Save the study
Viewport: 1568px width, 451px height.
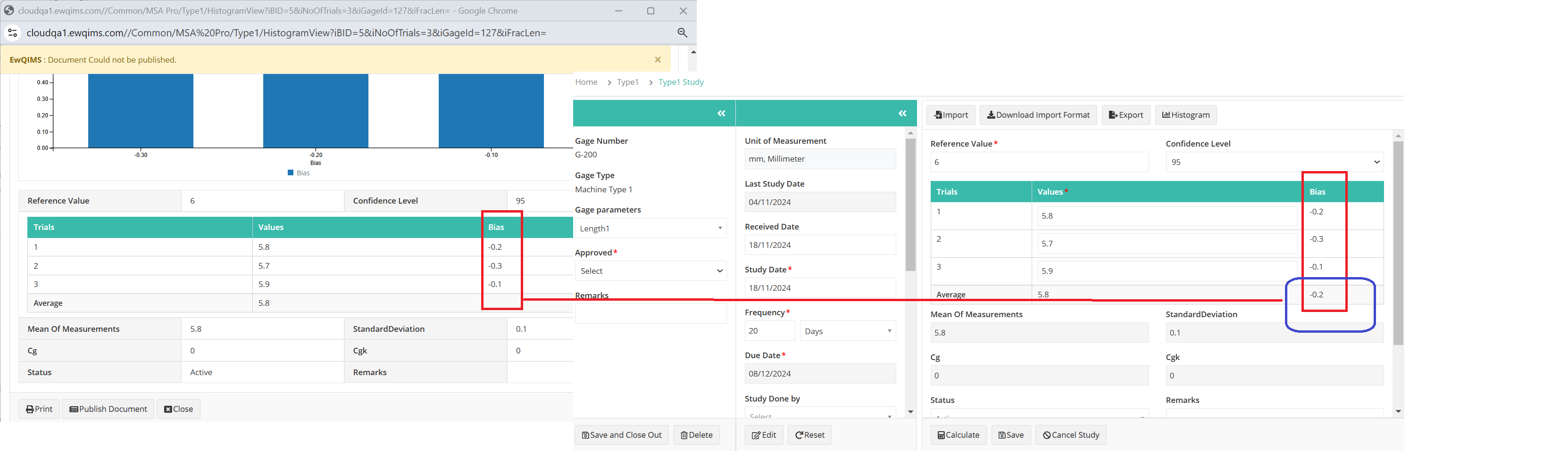[x=1011, y=435]
